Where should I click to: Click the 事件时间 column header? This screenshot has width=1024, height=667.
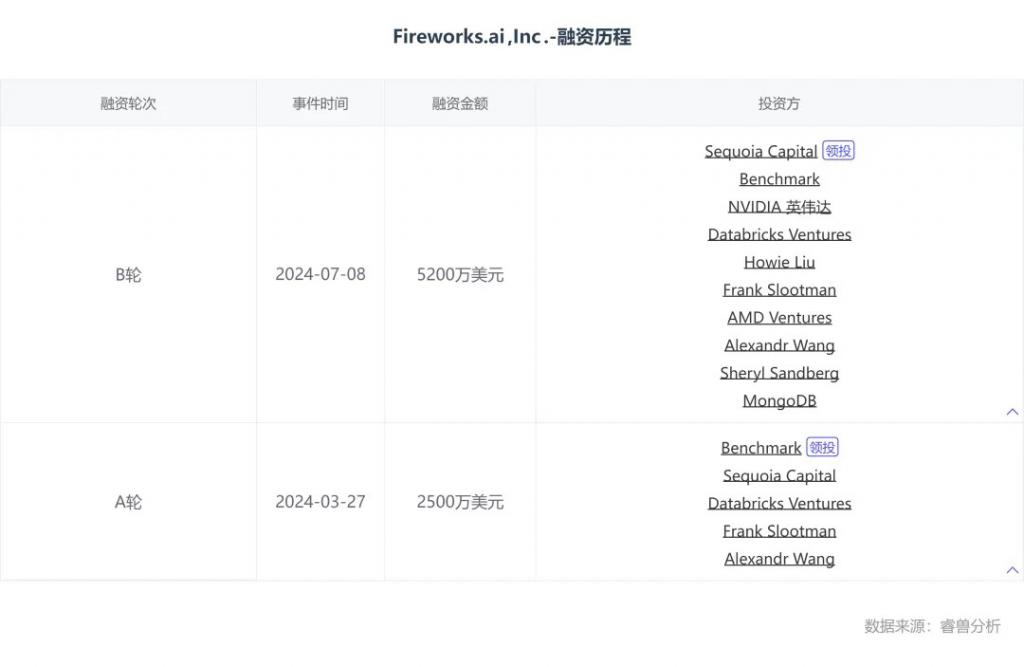tap(320, 103)
